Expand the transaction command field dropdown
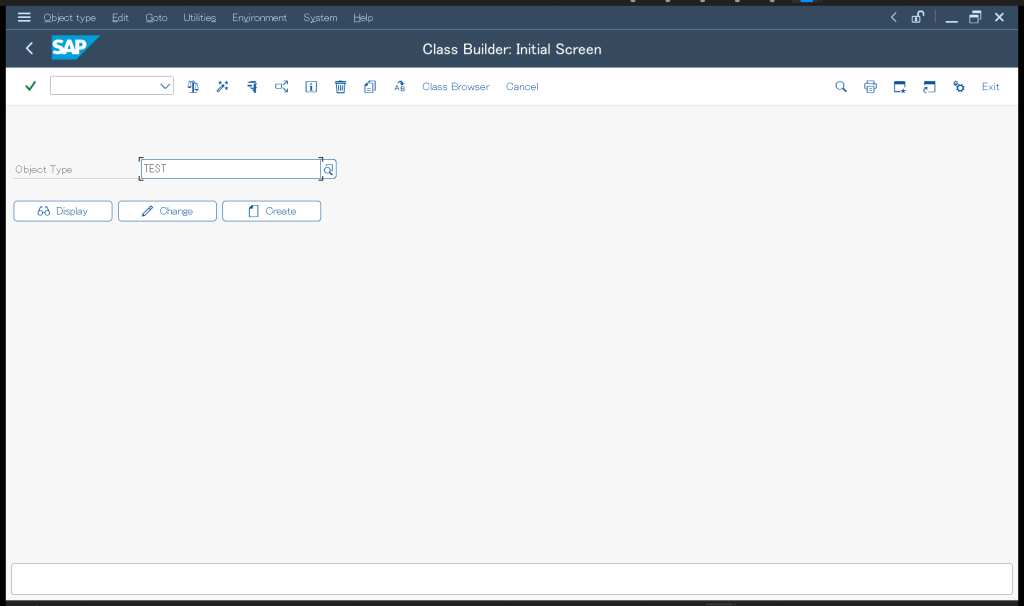This screenshot has width=1024, height=606. point(166,87)
